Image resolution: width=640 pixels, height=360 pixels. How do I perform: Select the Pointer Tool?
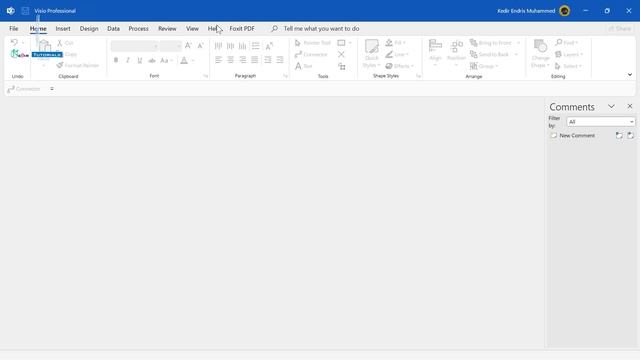(312, 43)
